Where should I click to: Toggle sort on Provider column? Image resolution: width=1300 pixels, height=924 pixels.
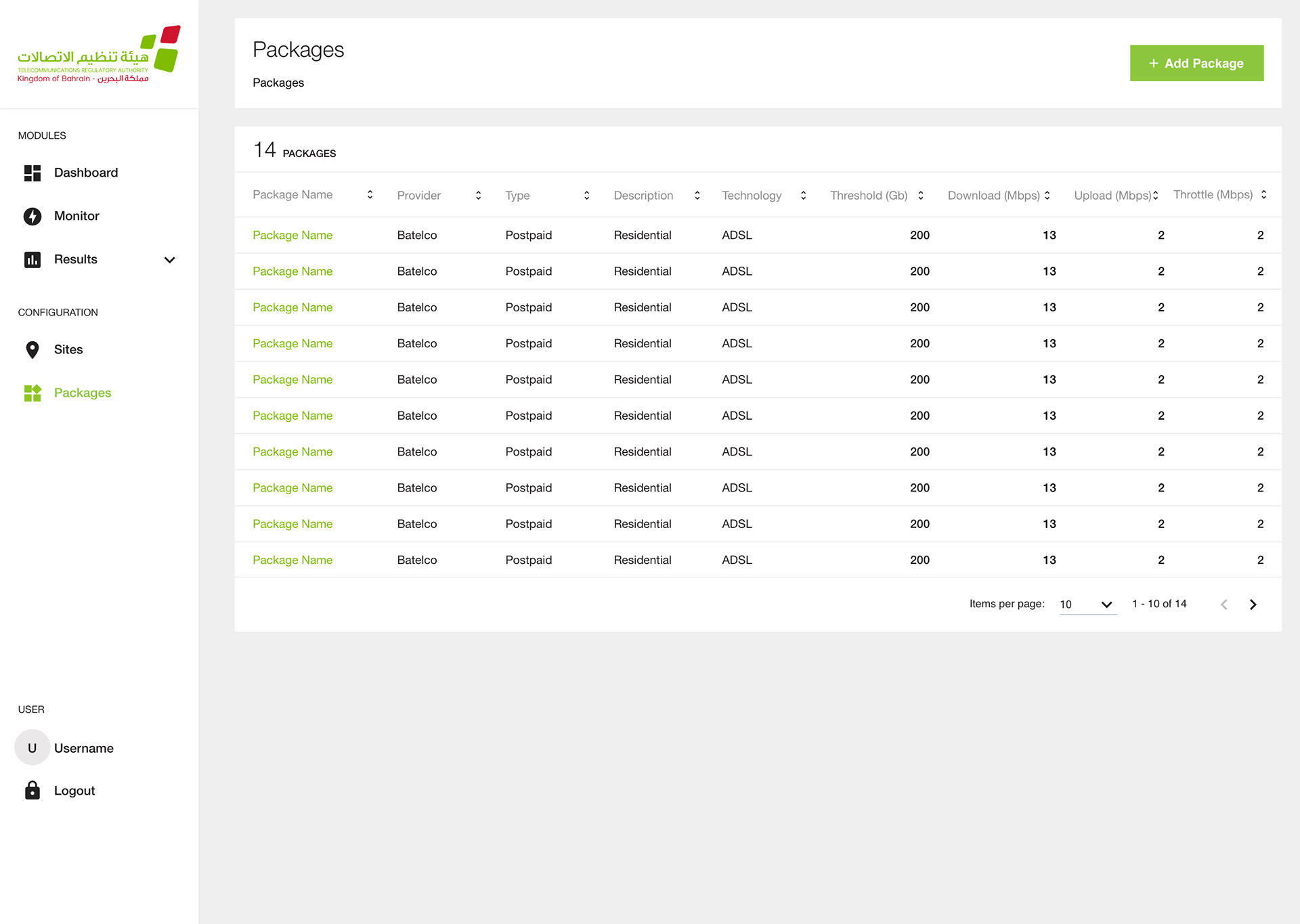tap(478, 196)
